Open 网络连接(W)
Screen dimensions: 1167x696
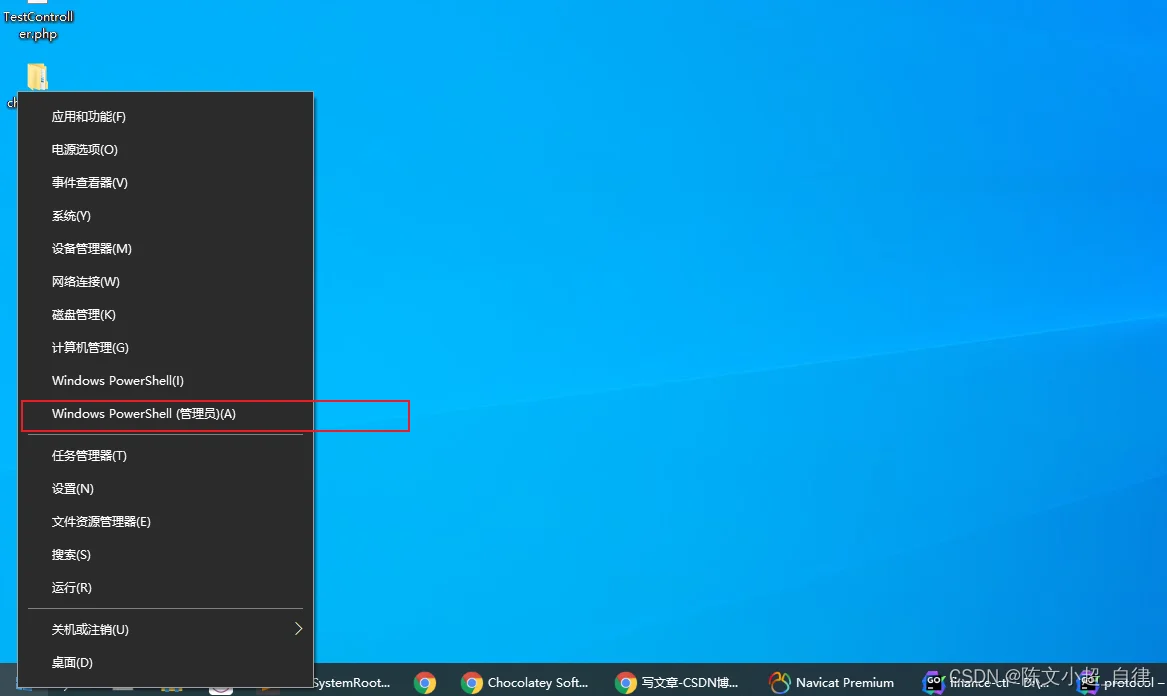coord(165,281)
